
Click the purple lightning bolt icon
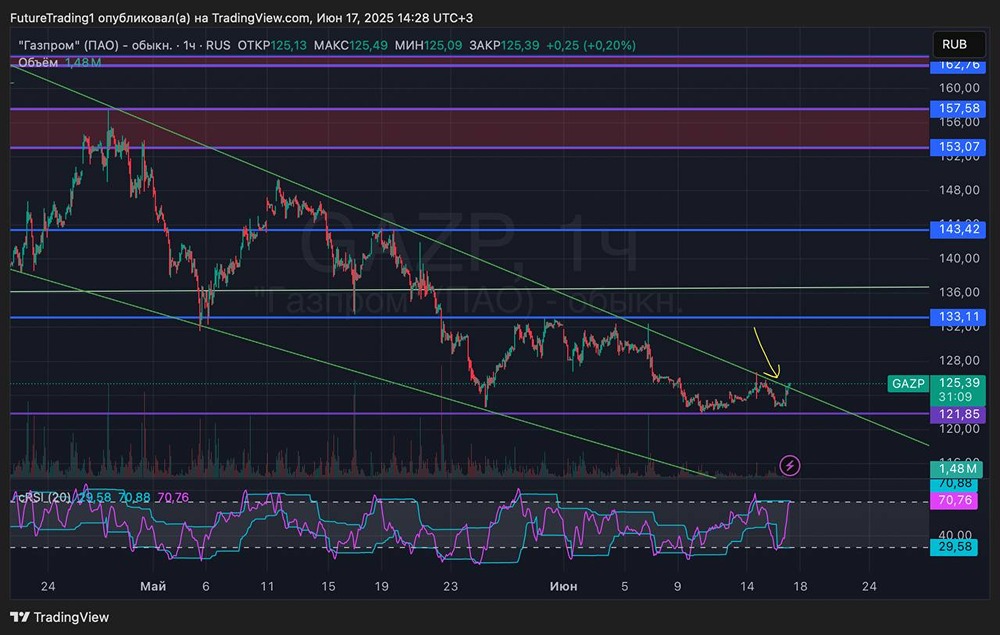coord(790,465)
